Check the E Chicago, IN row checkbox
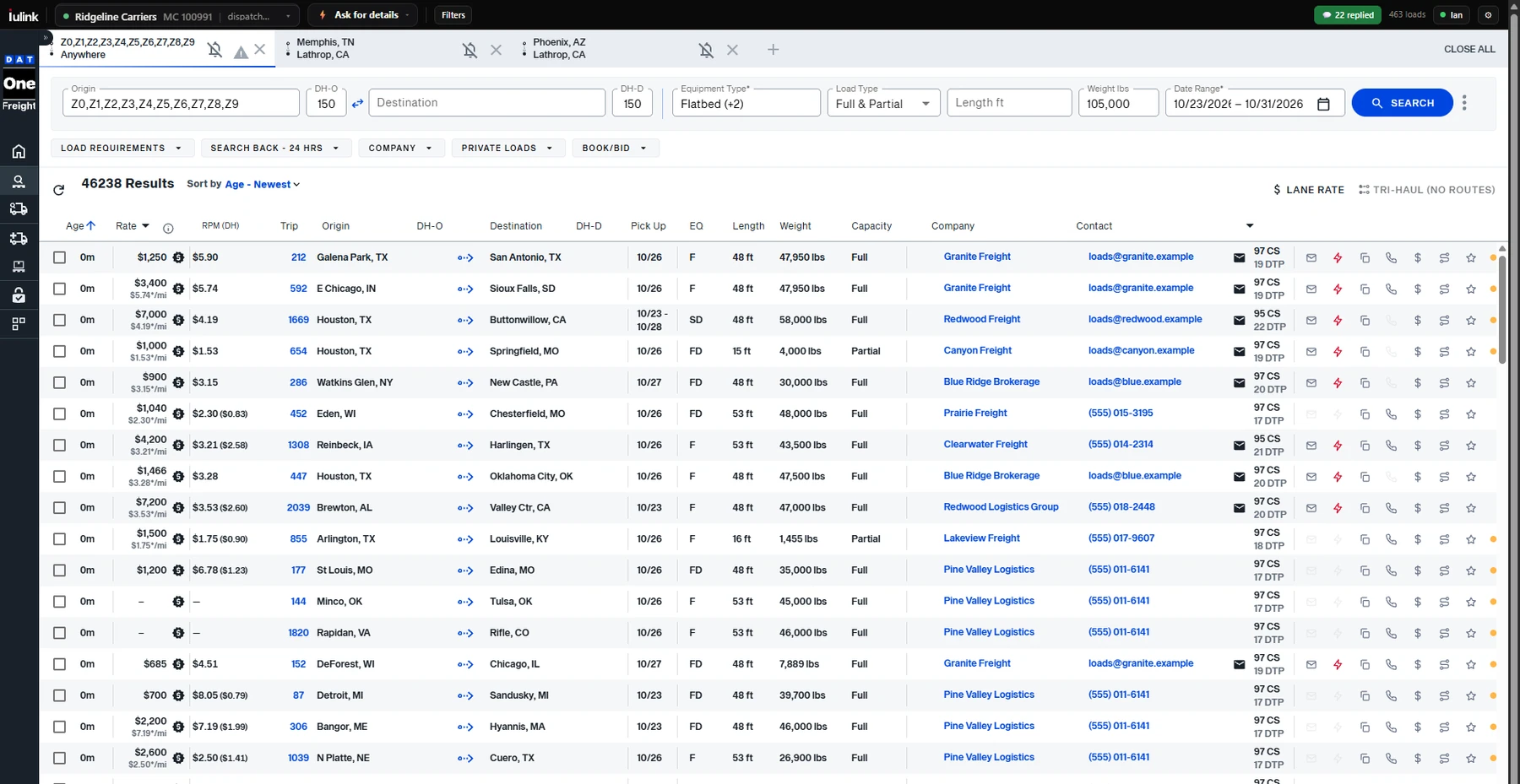1520x784 pixels. coord(59,289)
